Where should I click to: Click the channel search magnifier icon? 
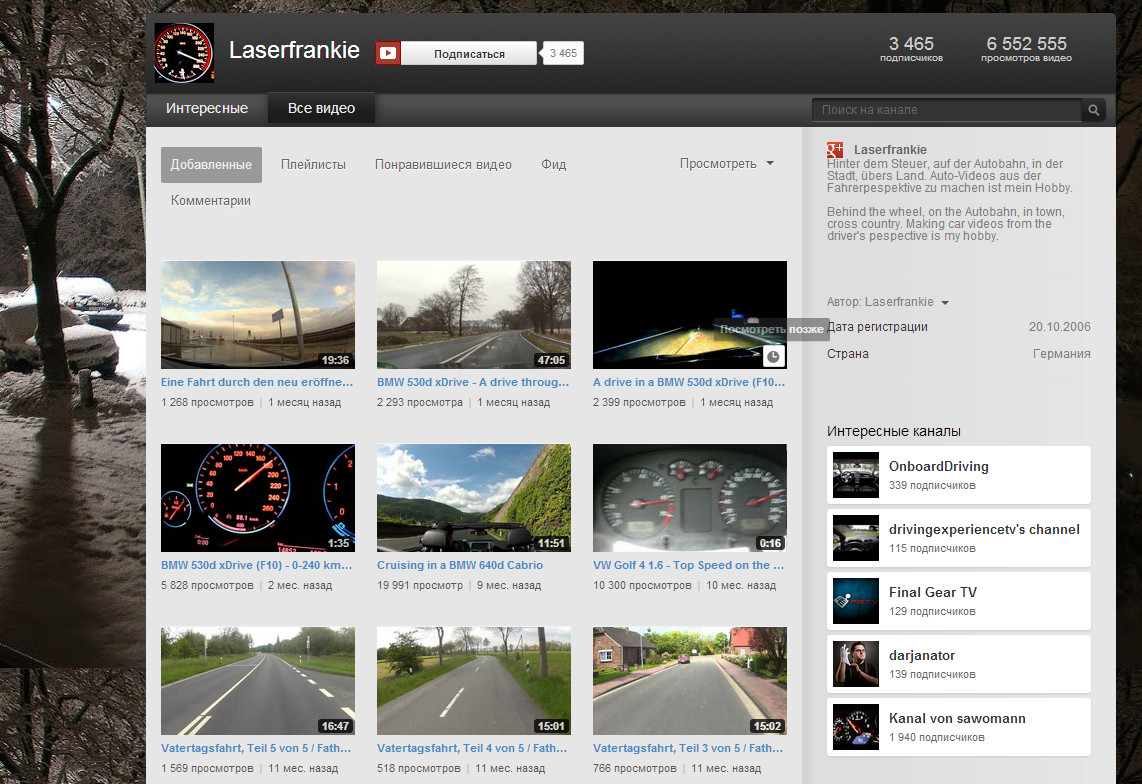[x=1093, y=110]
